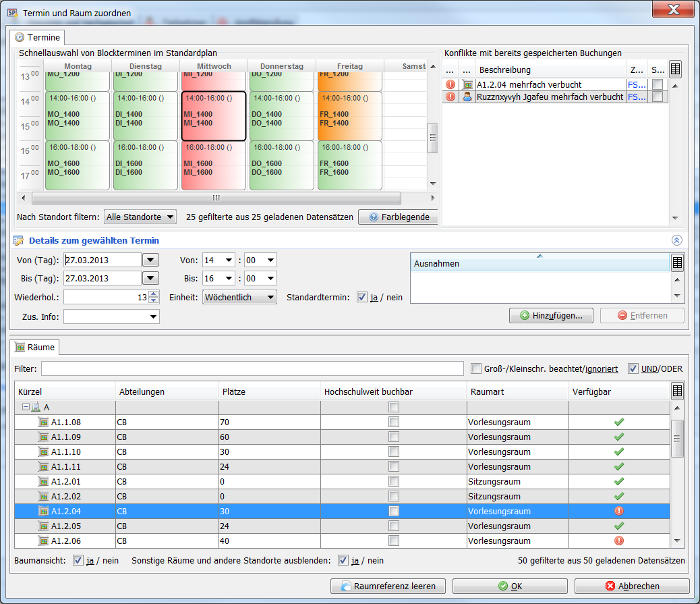Click the Abbrechen button

click(x=632, y=586)
